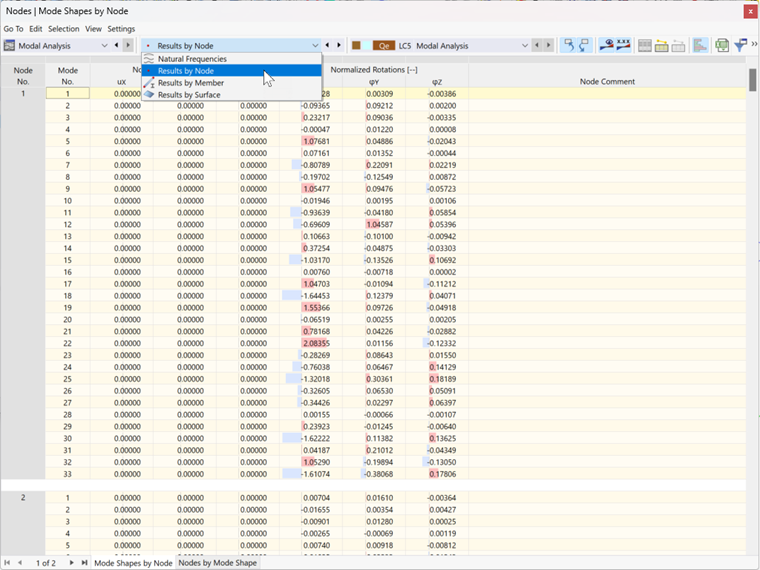Choose Results by Node in dropdown list

[x=232, y=71]
